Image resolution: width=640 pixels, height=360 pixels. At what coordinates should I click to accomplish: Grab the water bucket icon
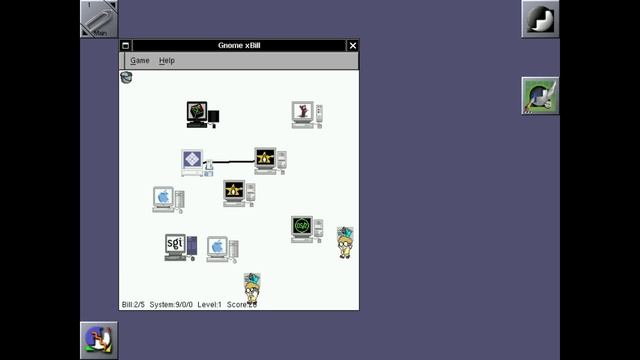tap(126, 77)
